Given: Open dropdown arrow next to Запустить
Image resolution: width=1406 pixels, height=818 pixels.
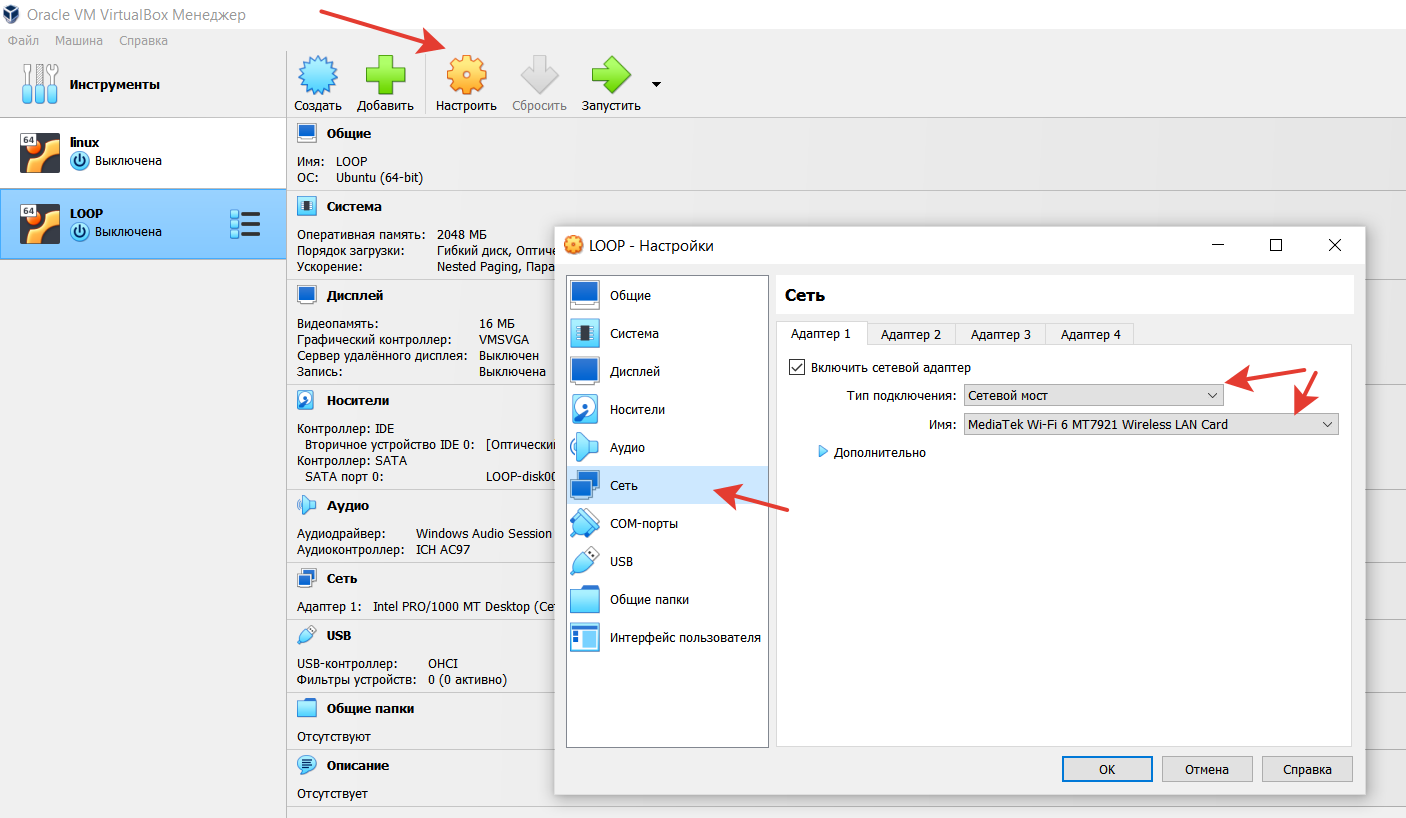Looking at the screenshot, I should click(x=656, y=84).
